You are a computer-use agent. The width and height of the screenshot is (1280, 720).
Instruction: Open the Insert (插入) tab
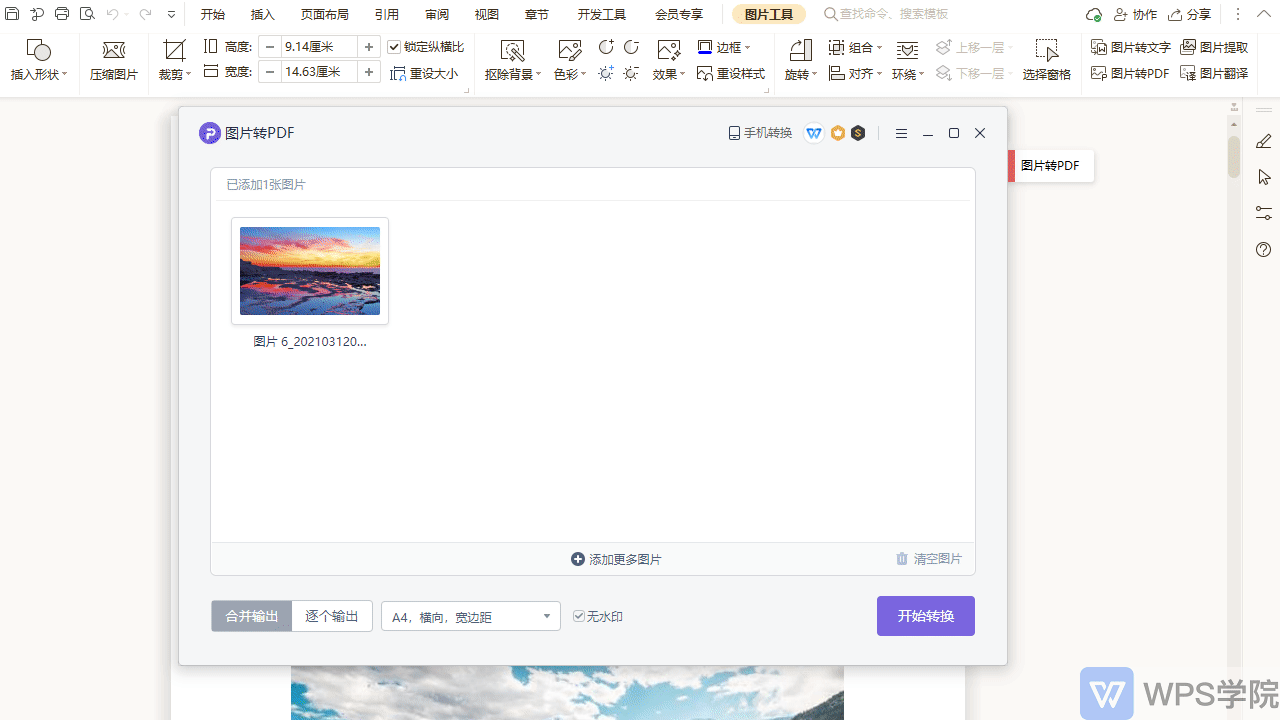[x=263, y=15]
